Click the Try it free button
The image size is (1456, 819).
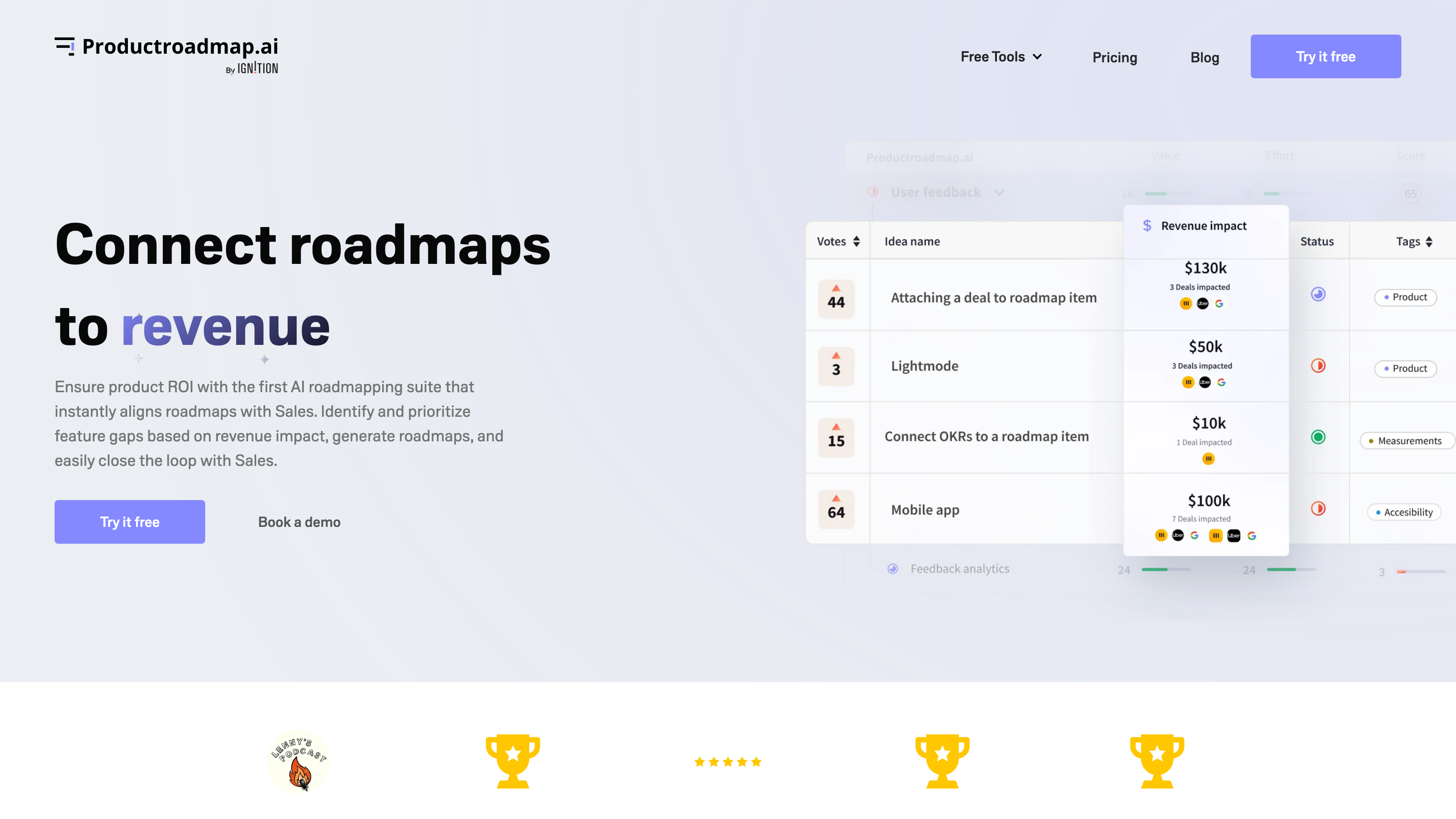1326,56
